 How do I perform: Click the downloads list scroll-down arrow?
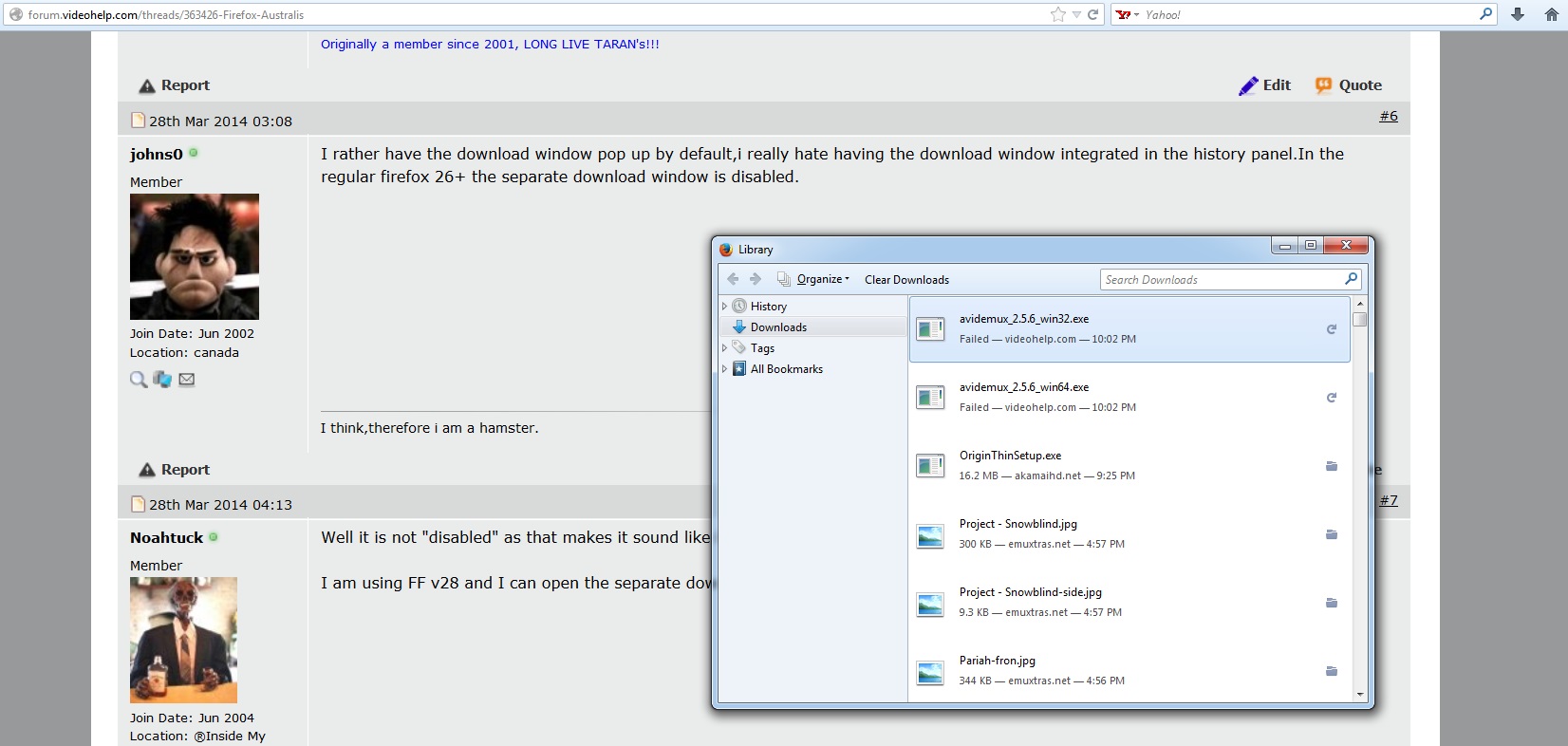coord(1360,695)
